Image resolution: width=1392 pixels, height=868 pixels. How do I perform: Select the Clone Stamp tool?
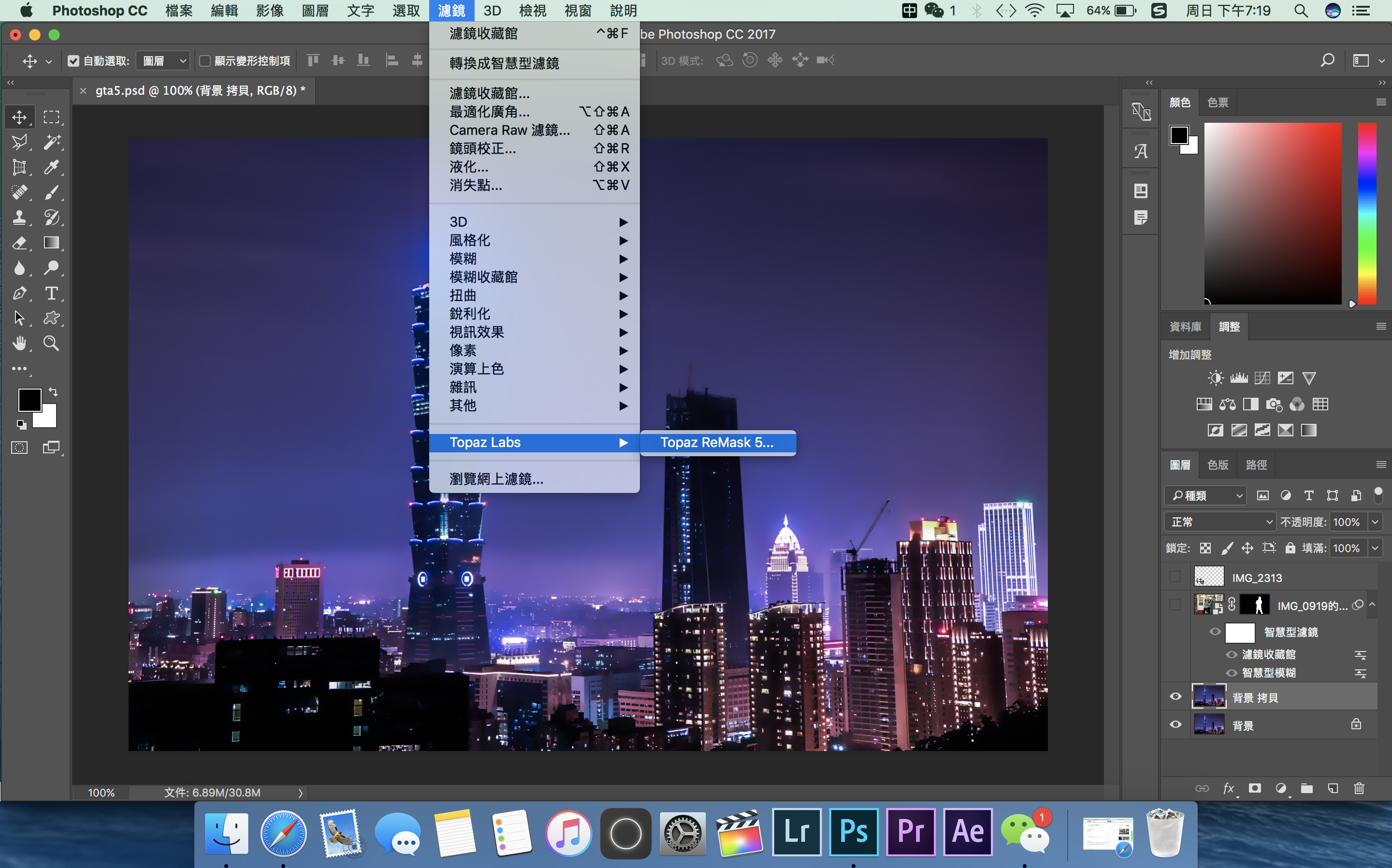pos(19,217)
